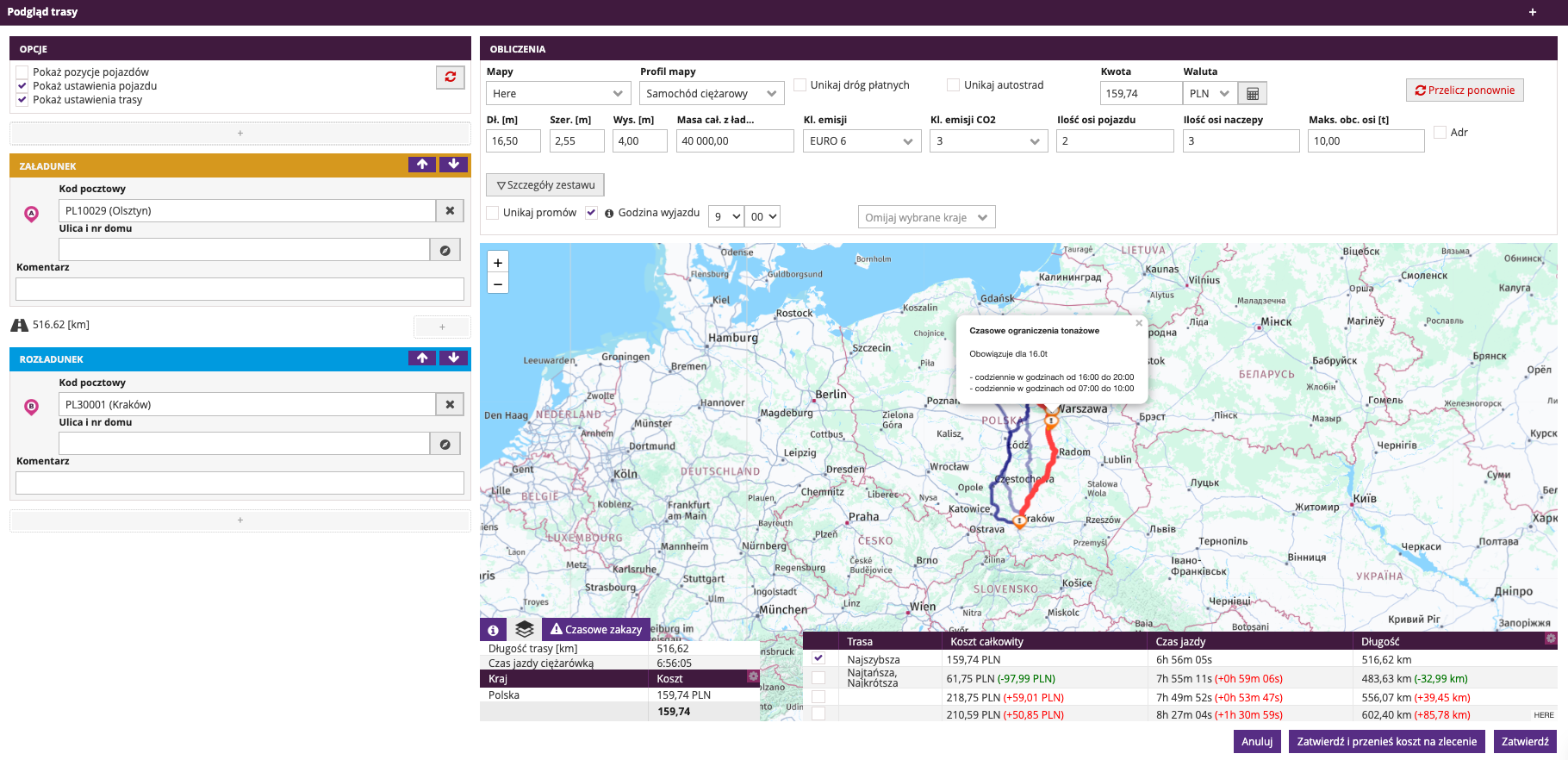This screenshot has height=760, width=1568.
Task: Click Zatwierdź i przenieś koszt na zlecenie
Action: [x=1386, y=741]
